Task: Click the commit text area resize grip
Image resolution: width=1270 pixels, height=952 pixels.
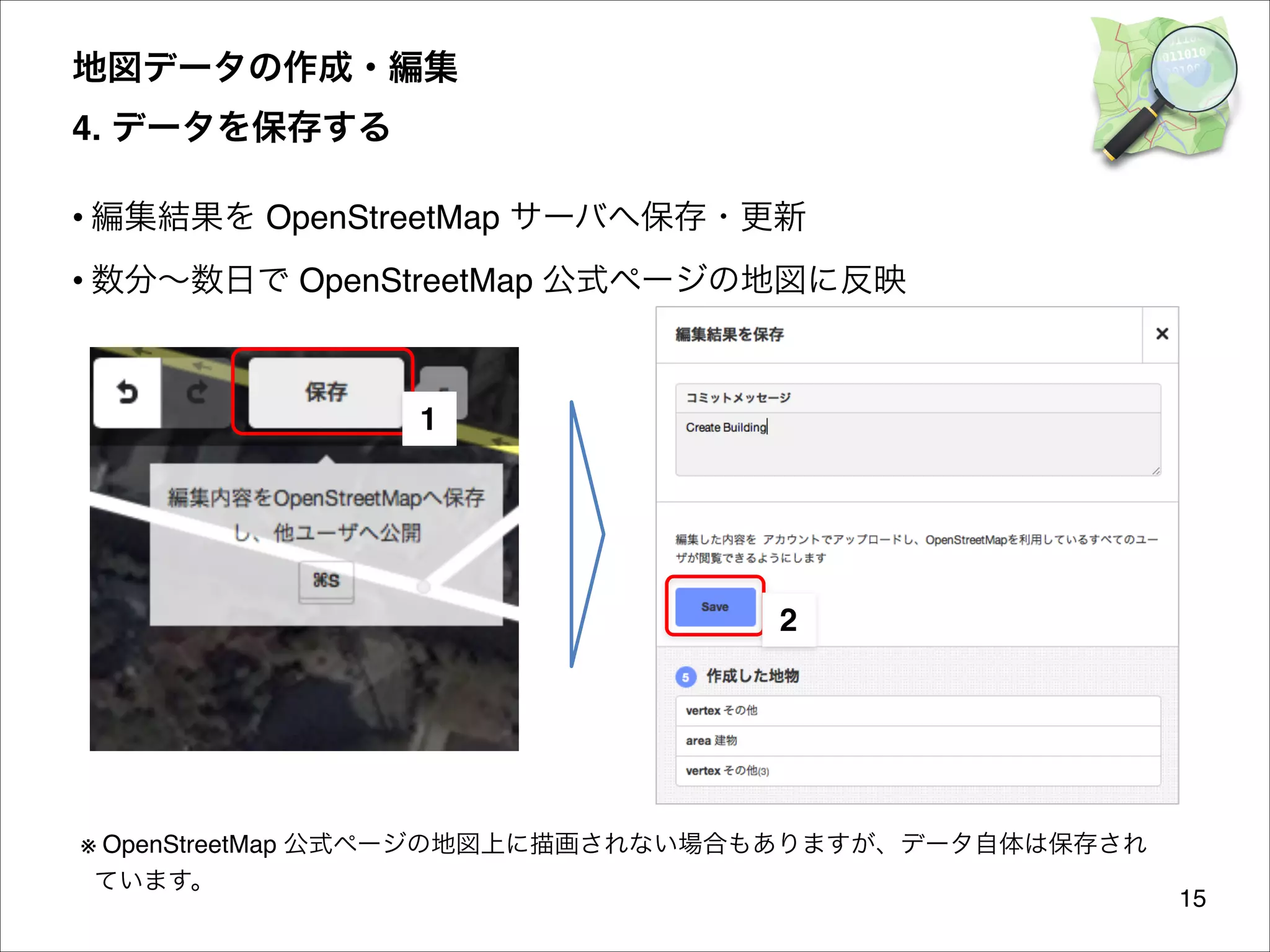Action: click(x=1155, y=471)
